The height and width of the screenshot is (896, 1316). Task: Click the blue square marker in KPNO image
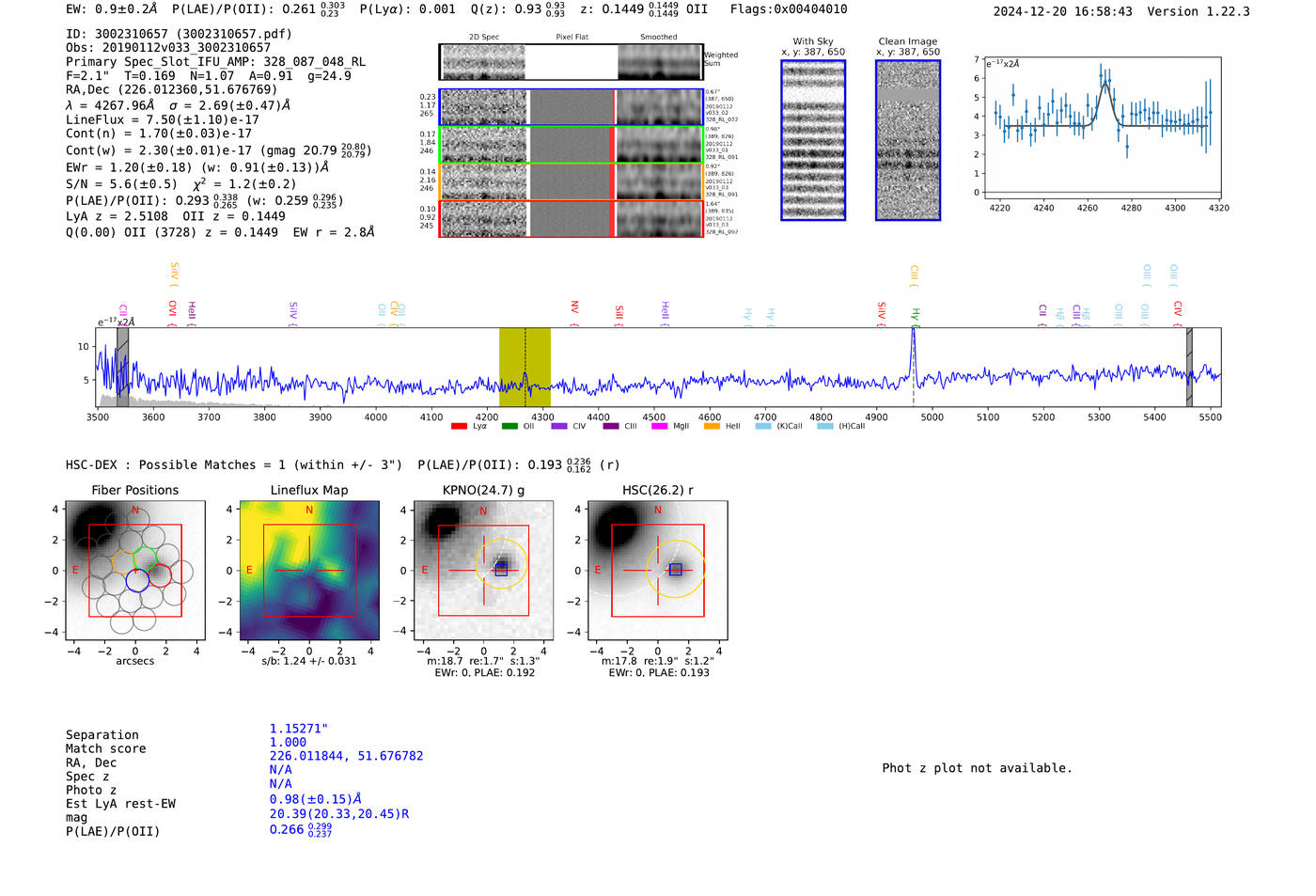(x=501, y=570)
